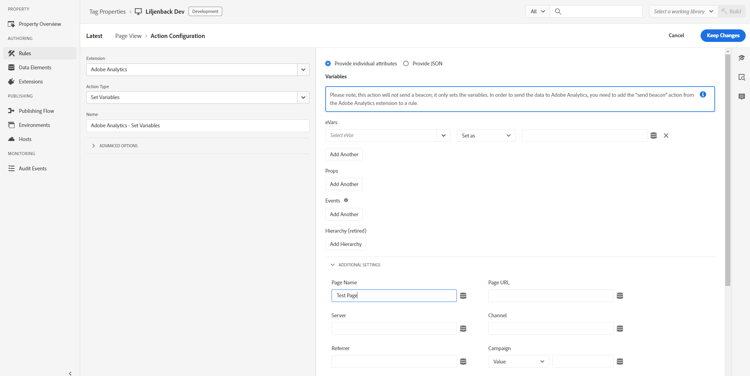Collapse the left sidebar with chevron

point(70,373)
